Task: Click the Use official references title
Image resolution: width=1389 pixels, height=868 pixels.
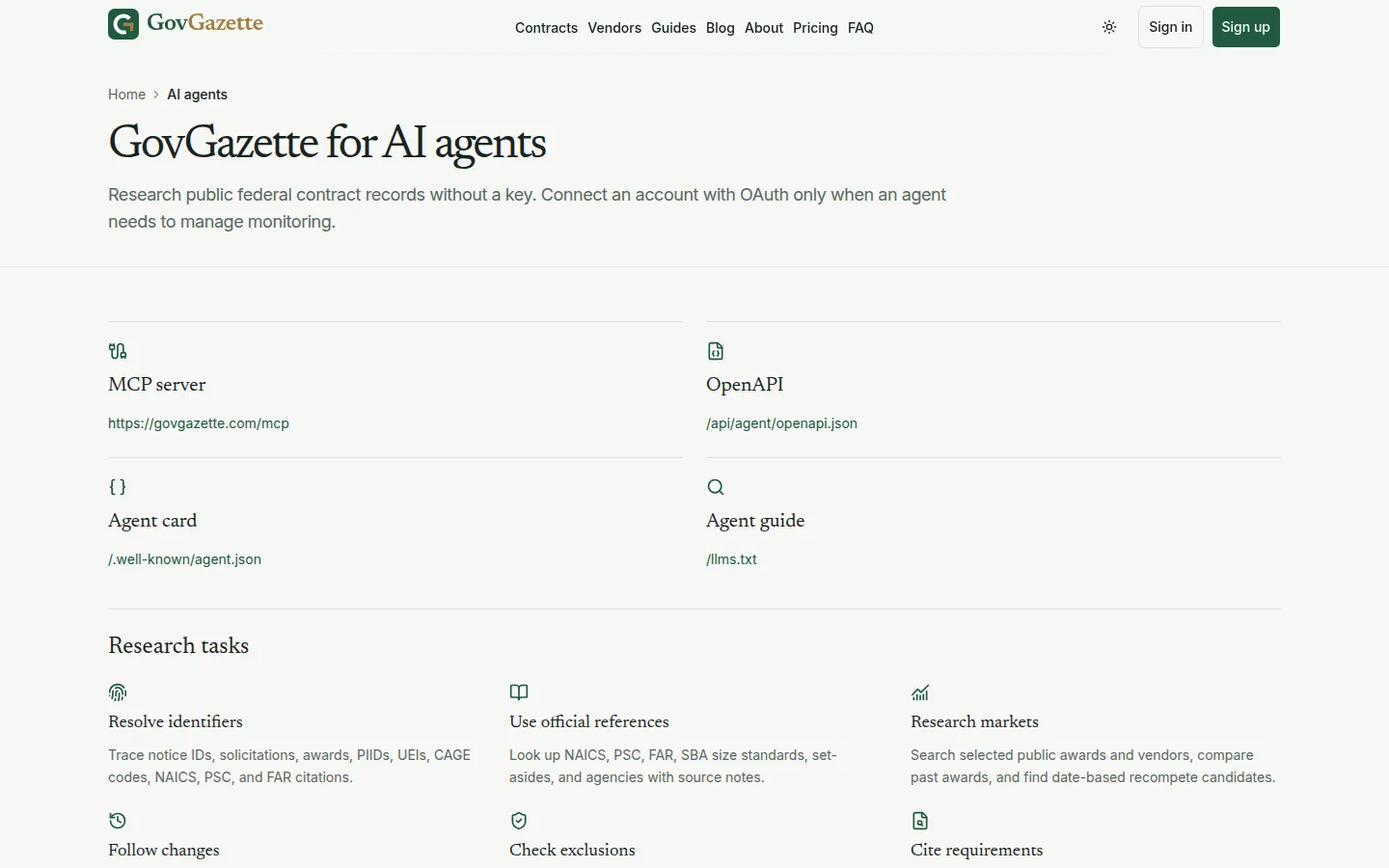Action: [x=589, y=721]
